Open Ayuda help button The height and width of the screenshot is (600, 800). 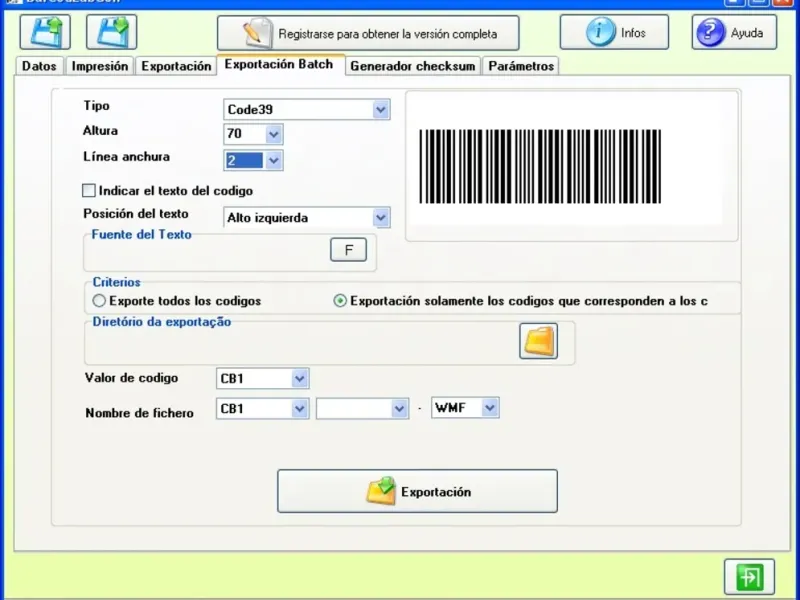[735, 32]
